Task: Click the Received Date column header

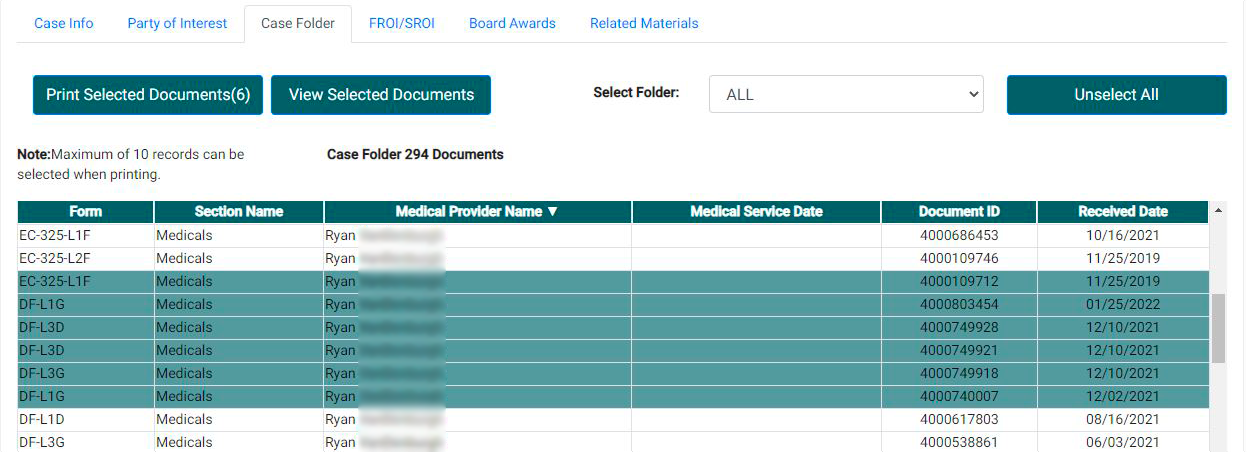Action: (x=1122, y=212)
